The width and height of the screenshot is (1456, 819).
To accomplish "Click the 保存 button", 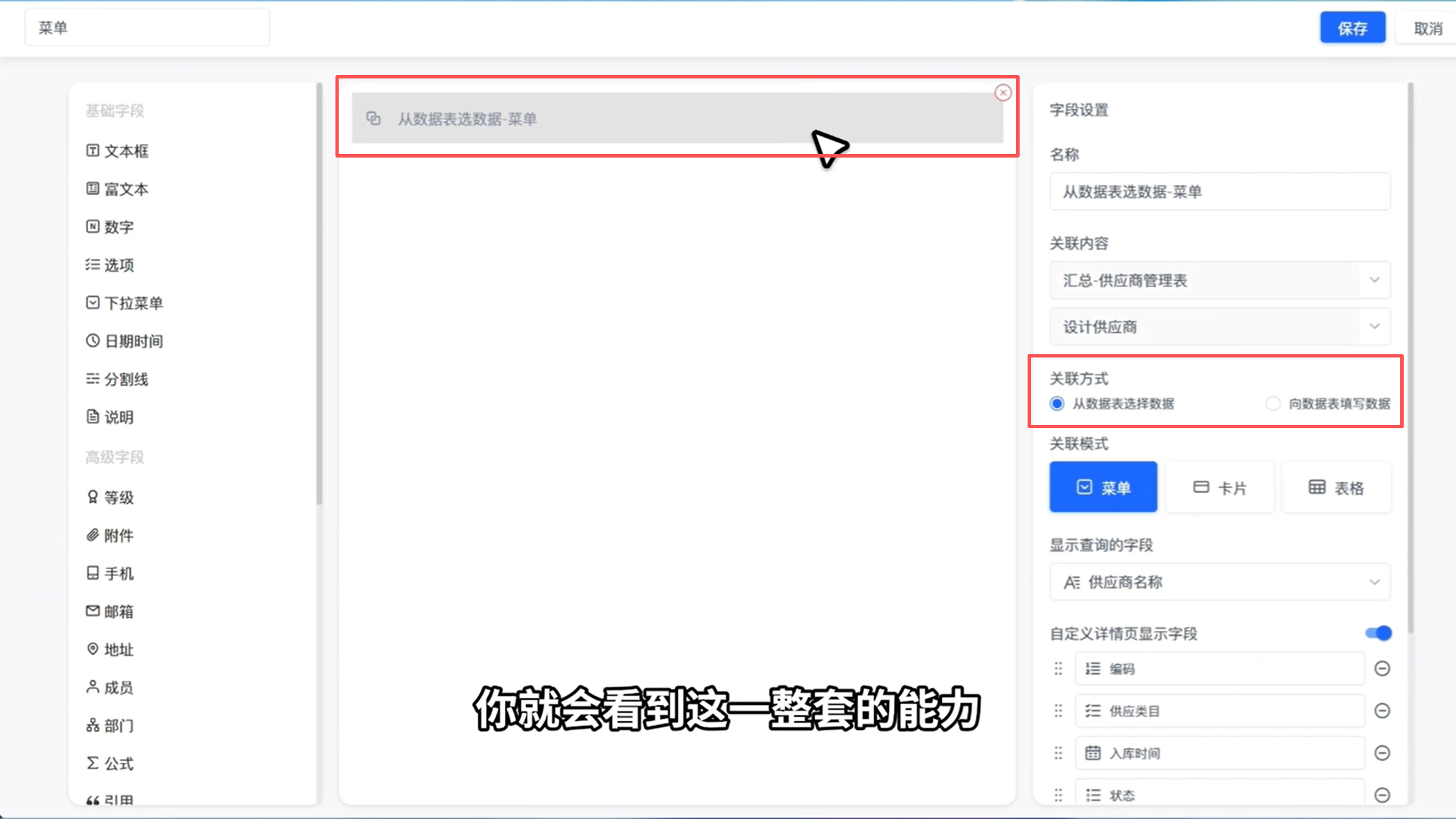I will coord(1352,27).
